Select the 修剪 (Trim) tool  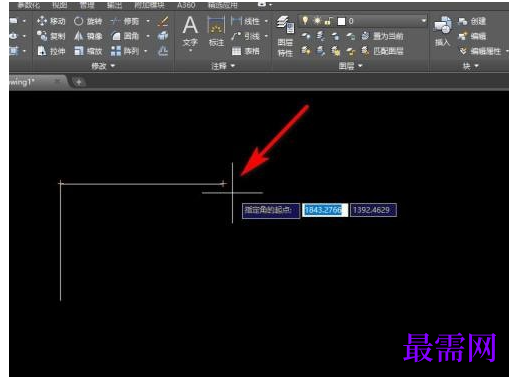[x=125, y=21]
